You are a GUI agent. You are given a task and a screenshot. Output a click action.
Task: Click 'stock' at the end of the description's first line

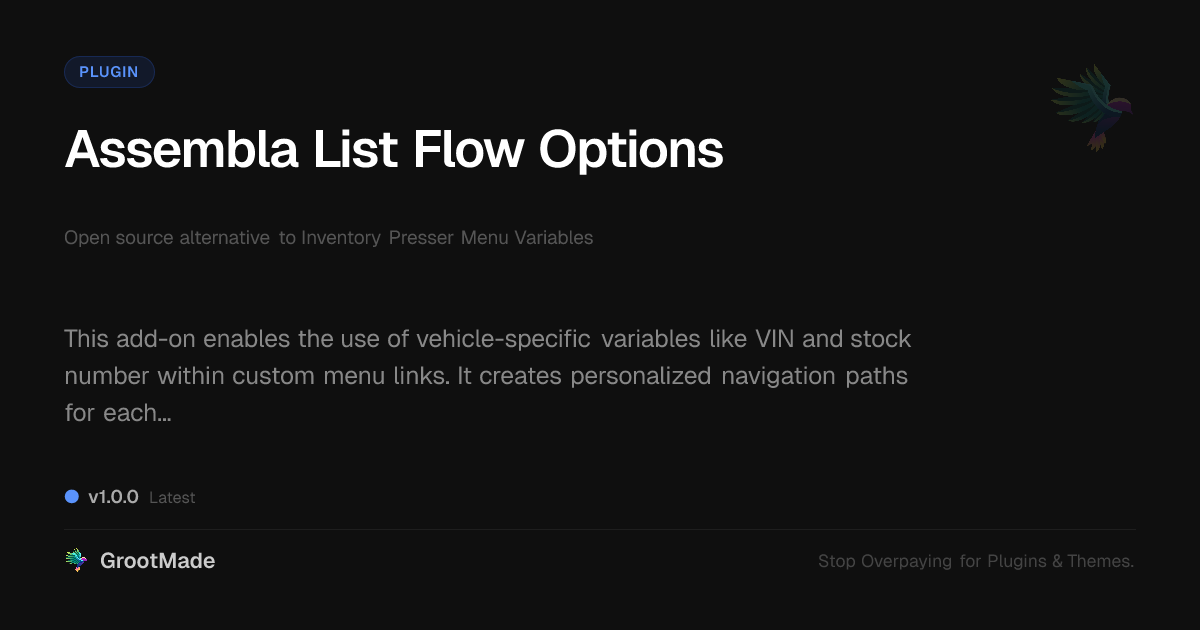880,339
